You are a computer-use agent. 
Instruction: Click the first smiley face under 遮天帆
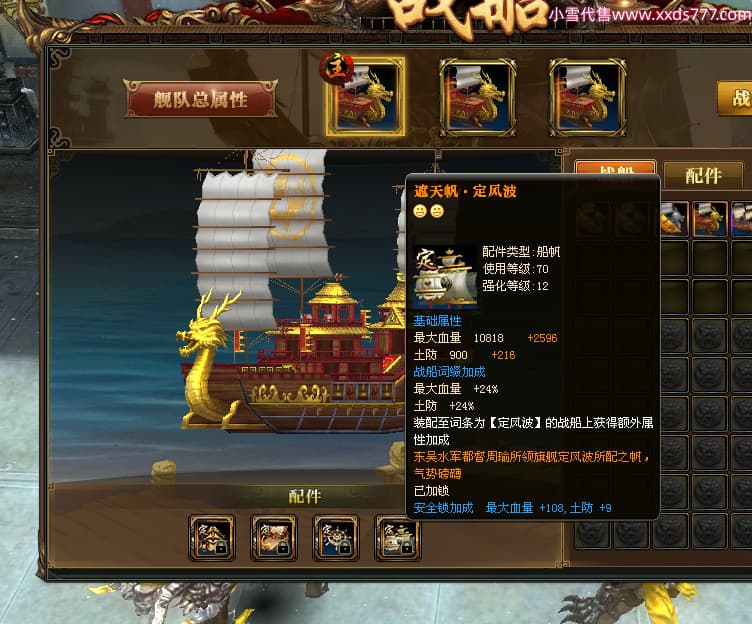[420, 211]
